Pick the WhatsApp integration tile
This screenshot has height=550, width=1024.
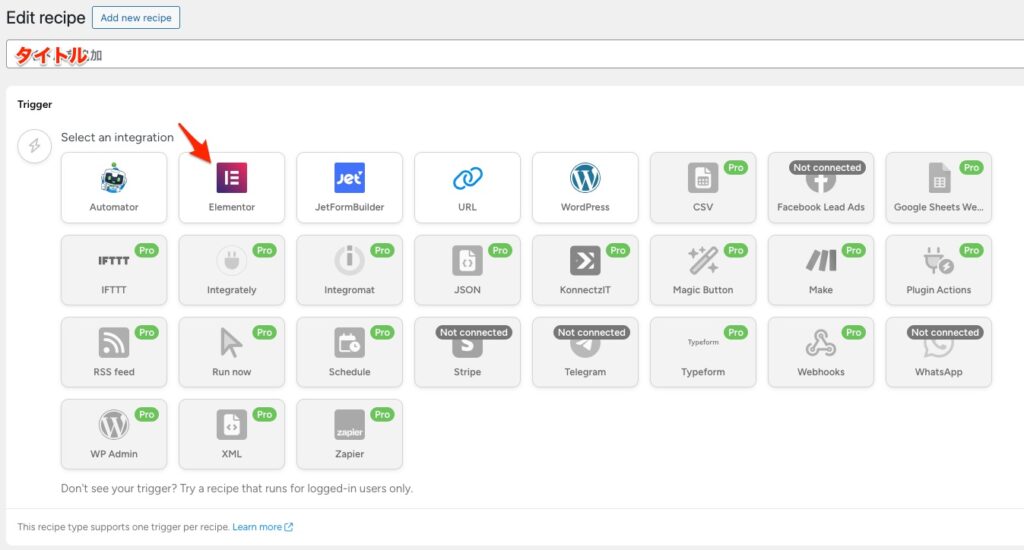click(938, 353)
